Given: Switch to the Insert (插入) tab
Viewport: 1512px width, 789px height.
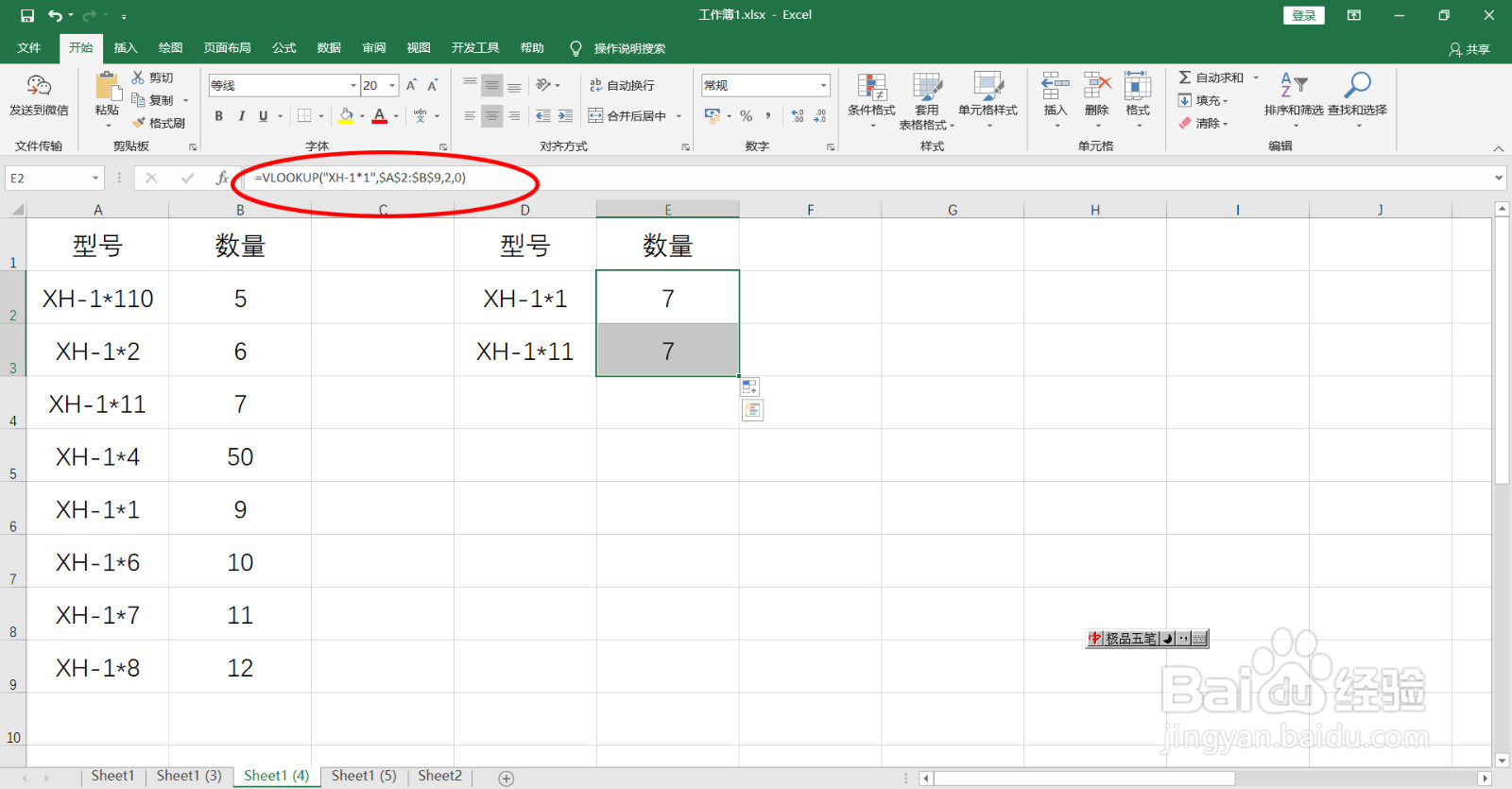Looking at the screenshot, I should coord(126,47).
